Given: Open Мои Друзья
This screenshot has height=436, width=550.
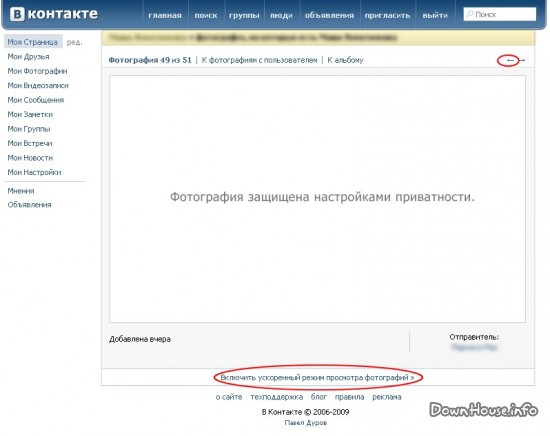Looking at the screenshot, I should [x=28, y=56].
